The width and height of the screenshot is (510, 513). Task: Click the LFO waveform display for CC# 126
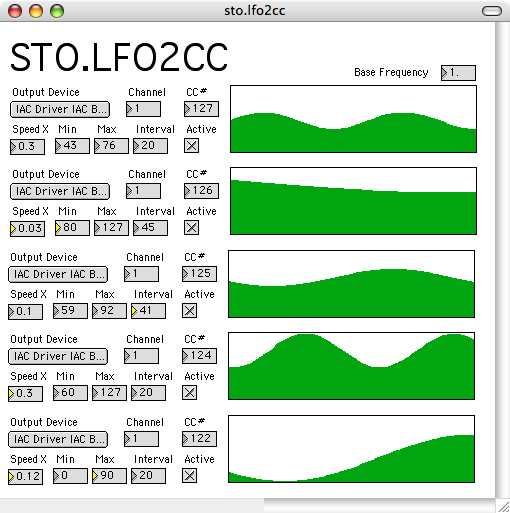pyautogui.click(x=353, y=201)
